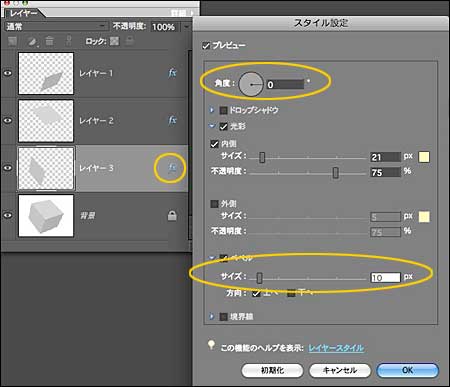Enable the ドロップシャドウ checkbox
The image size is (450, 387).
pyautogui.click(x=223, y=110)
